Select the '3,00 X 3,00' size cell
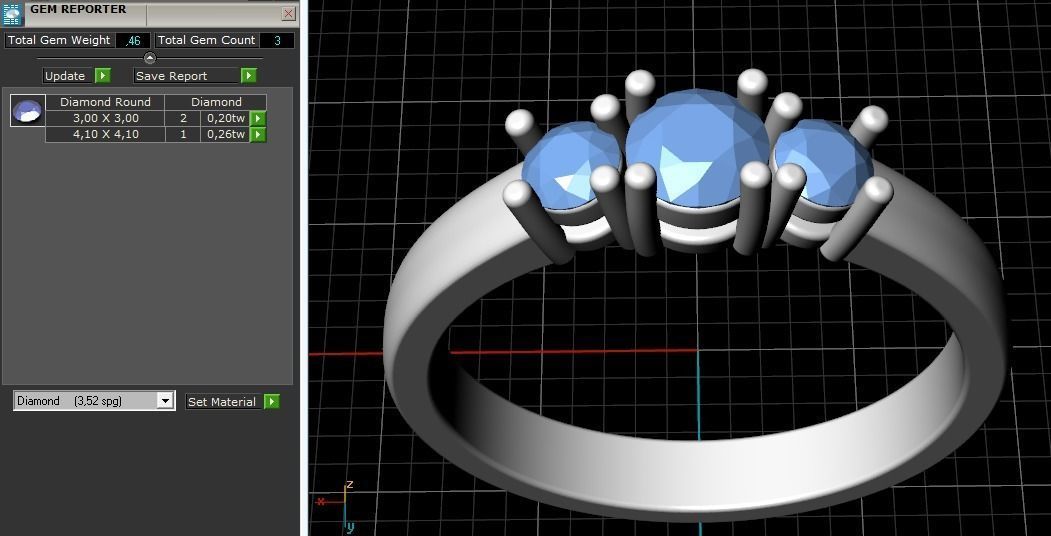1051x536 pixels. (x=105, y=119)
